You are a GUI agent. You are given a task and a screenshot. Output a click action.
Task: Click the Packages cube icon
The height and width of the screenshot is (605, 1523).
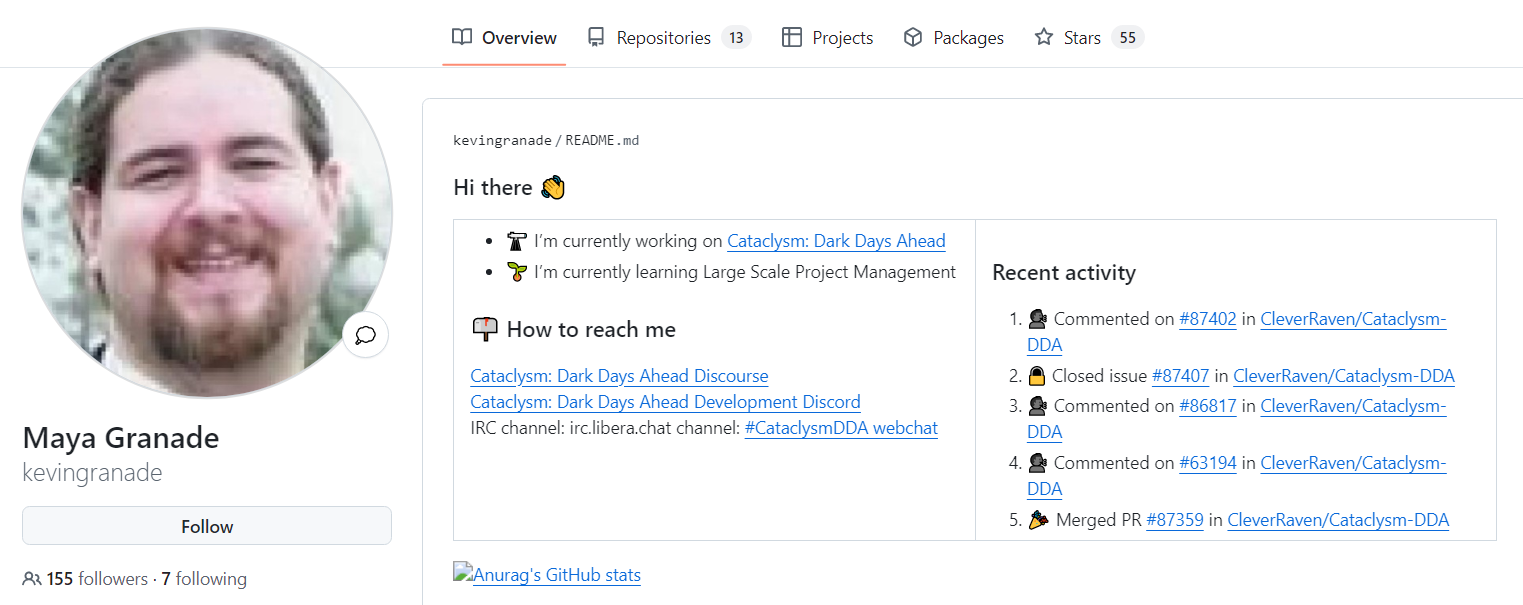click(x=912, y=37)
